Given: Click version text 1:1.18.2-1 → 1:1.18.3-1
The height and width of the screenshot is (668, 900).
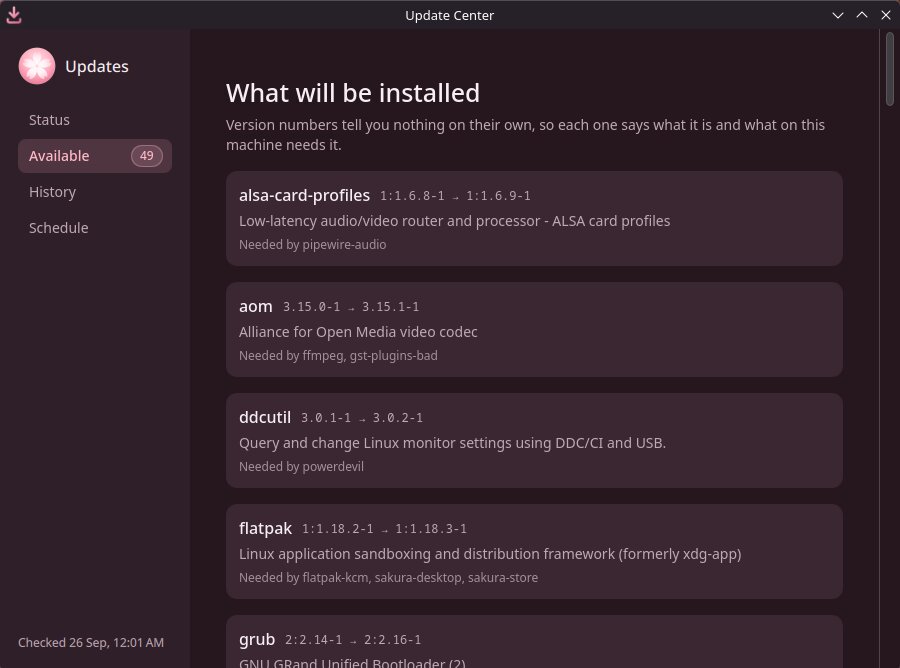Looking at the screenshot, I should tap(385, 529).
